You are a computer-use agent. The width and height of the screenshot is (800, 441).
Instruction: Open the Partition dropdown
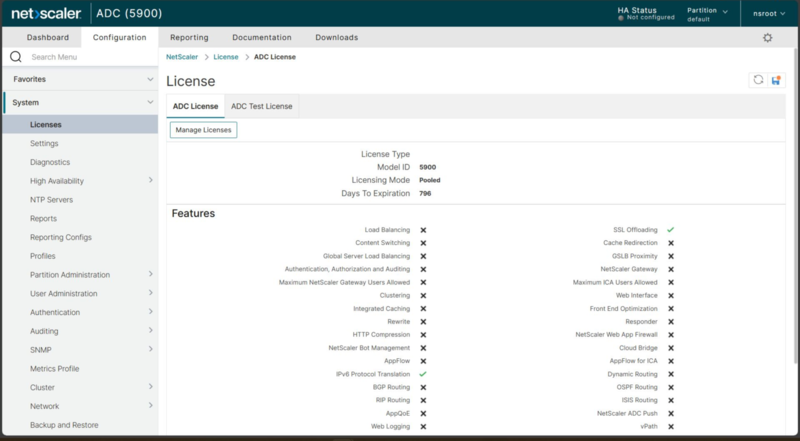tap(707, 14)
